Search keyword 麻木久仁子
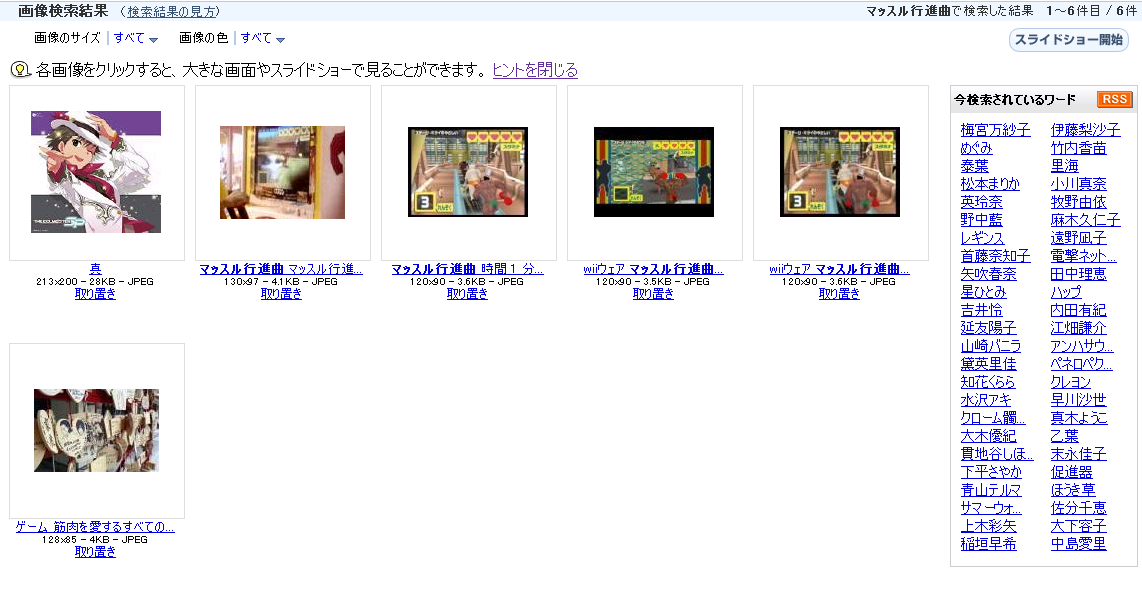1142x608 pixels. coord(1085,220)
